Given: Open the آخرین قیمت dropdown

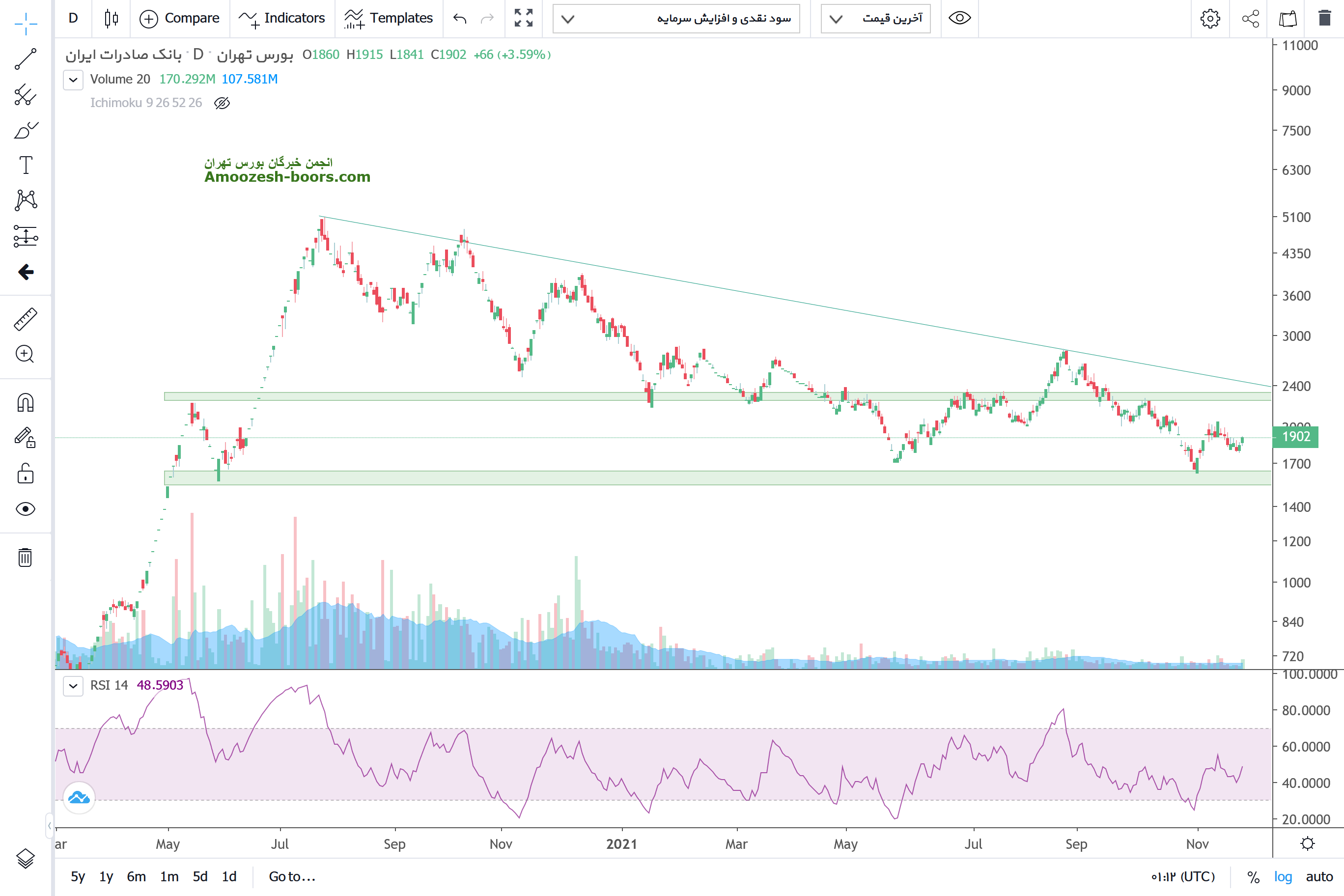Looking at the screenshot, I should 875,18.
